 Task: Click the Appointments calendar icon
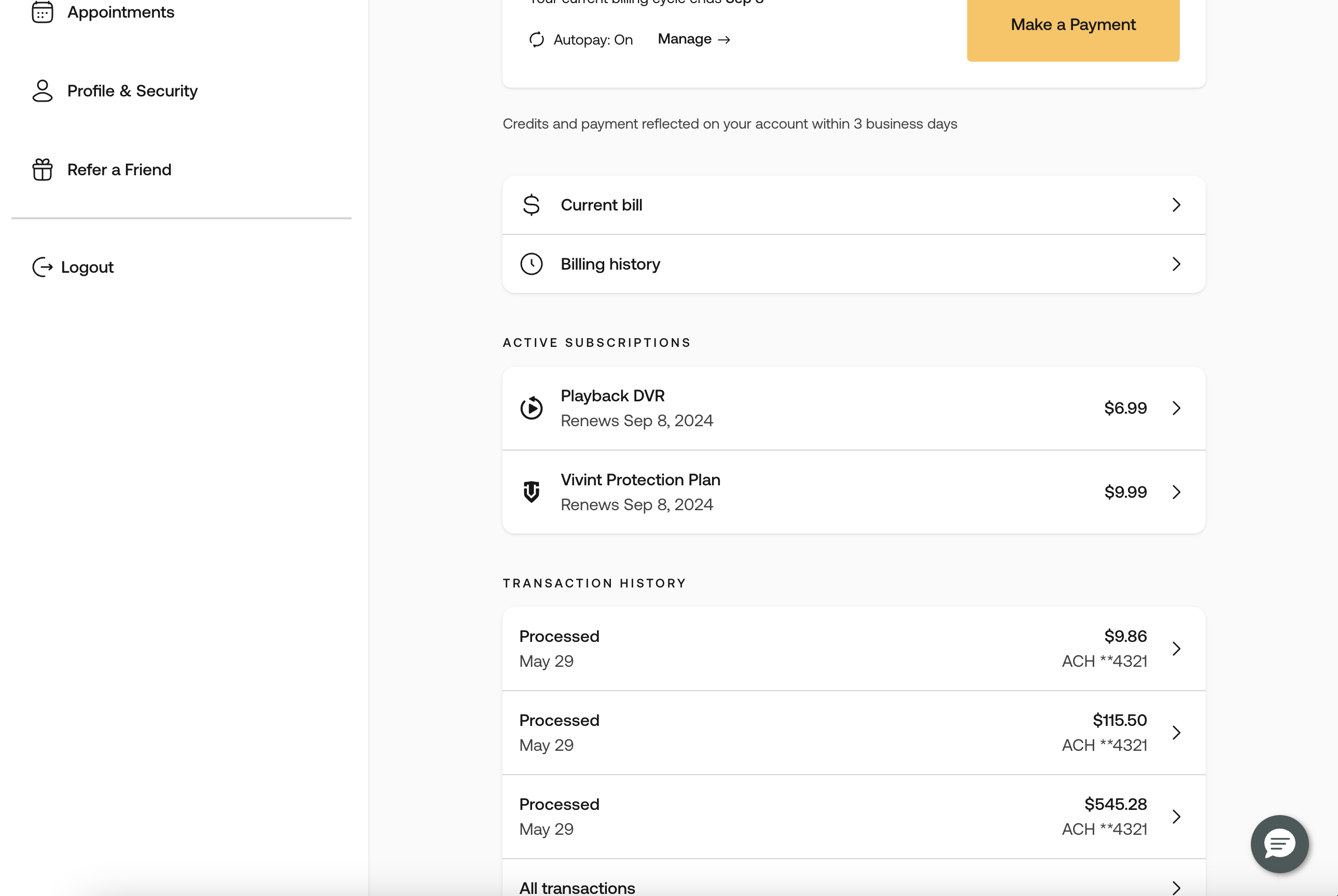(x=43, y=12)
